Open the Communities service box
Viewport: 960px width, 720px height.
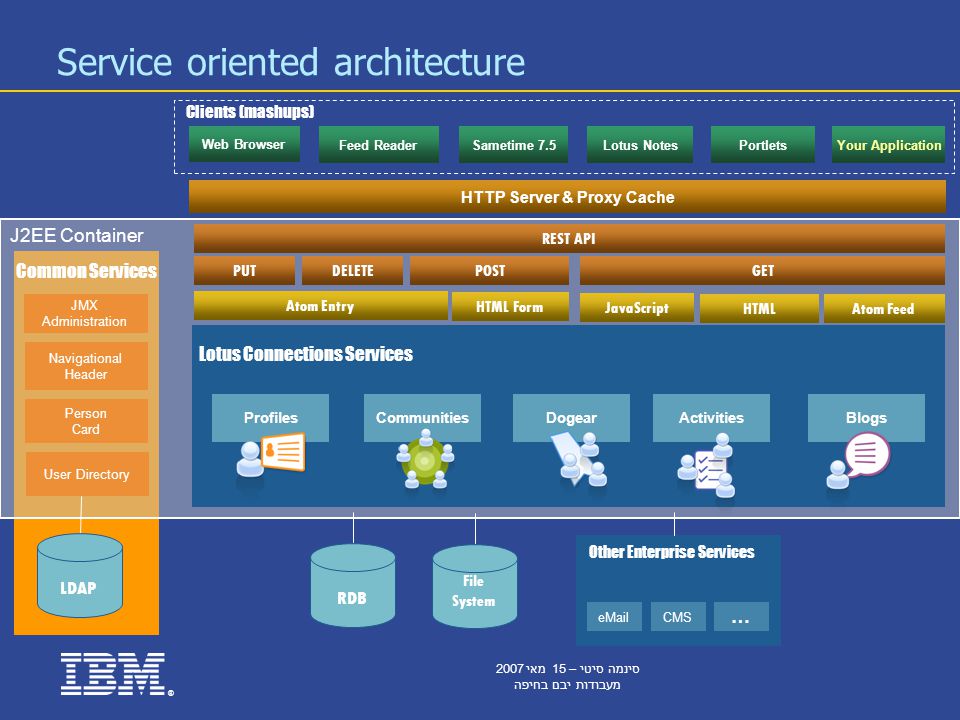click(422, 418)
